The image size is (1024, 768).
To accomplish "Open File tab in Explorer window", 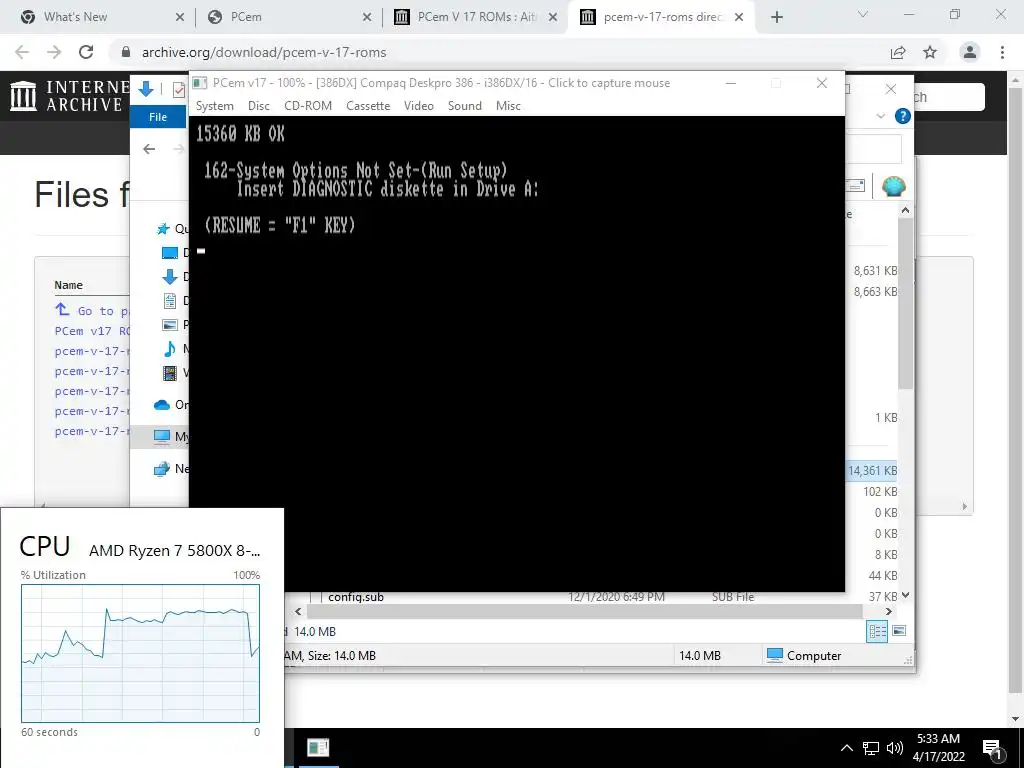I will [158, 117].
